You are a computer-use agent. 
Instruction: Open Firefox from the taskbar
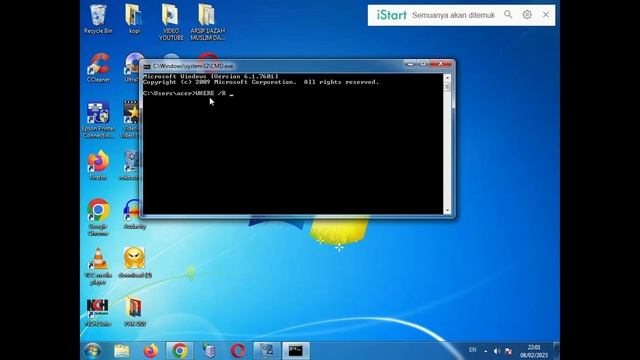click(x=151, y=351)
